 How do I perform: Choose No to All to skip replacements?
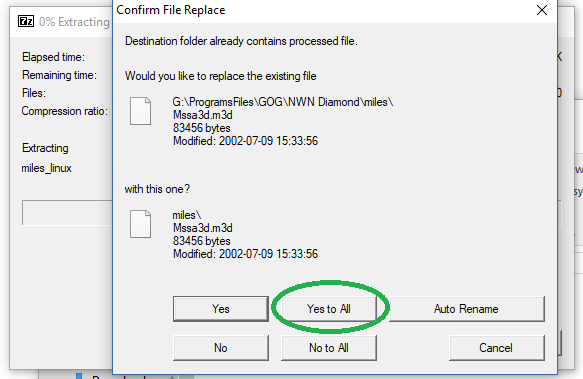pos(329,348)
